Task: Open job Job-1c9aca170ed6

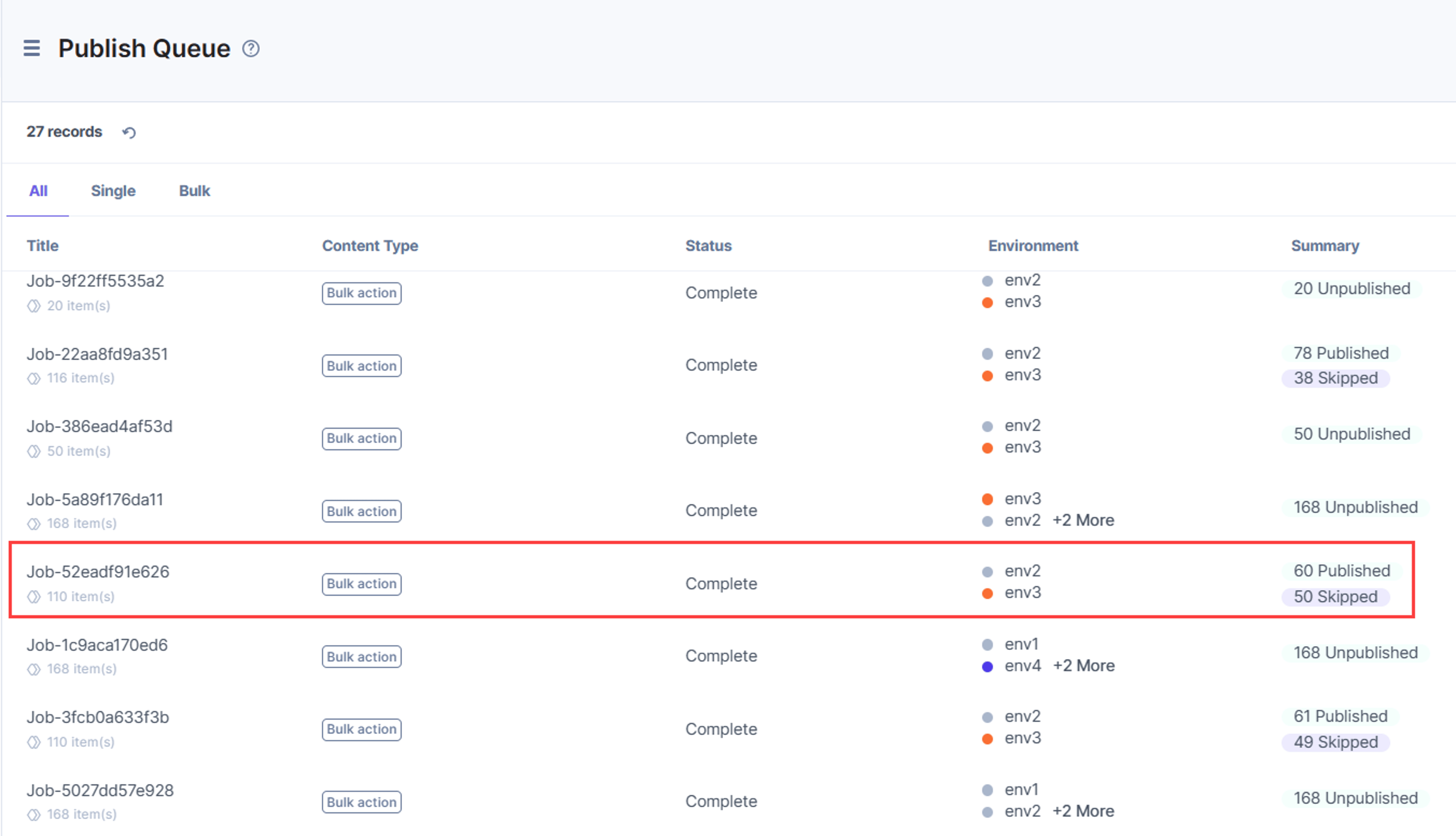Action: (x=97, y=645)
